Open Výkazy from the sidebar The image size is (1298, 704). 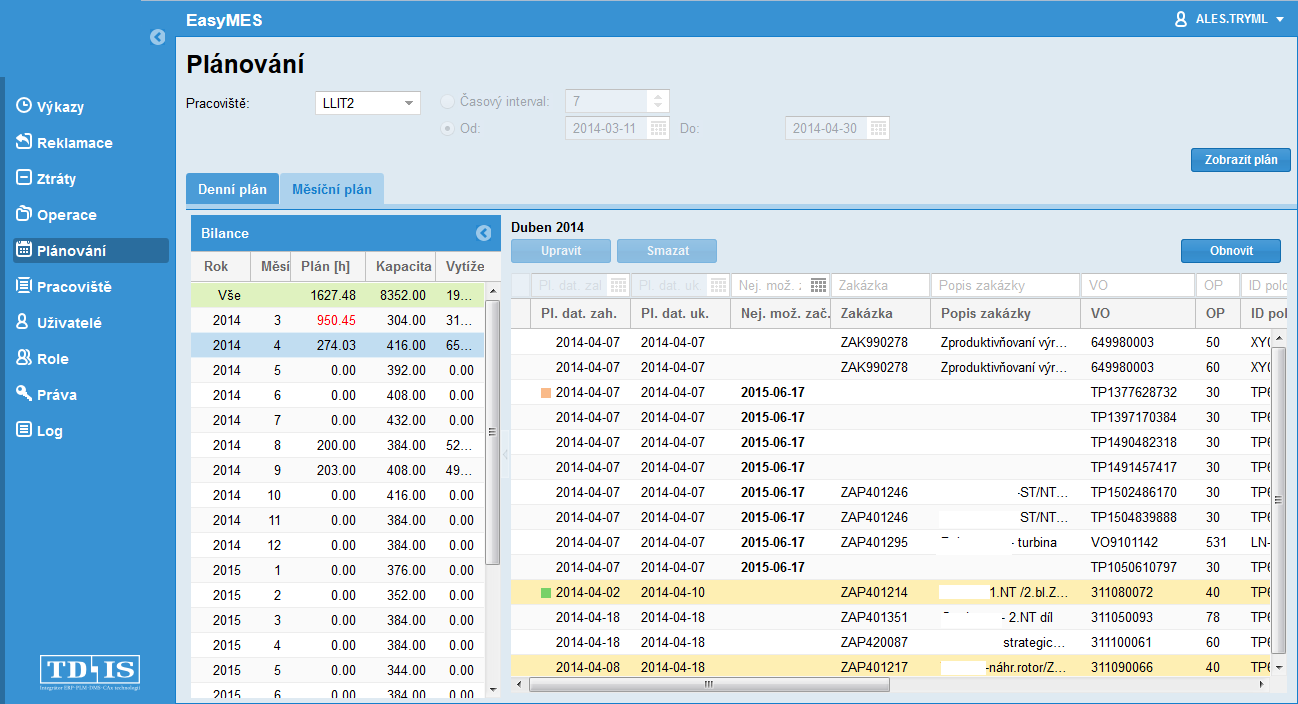pyautogui.click(x=60, y=107)
